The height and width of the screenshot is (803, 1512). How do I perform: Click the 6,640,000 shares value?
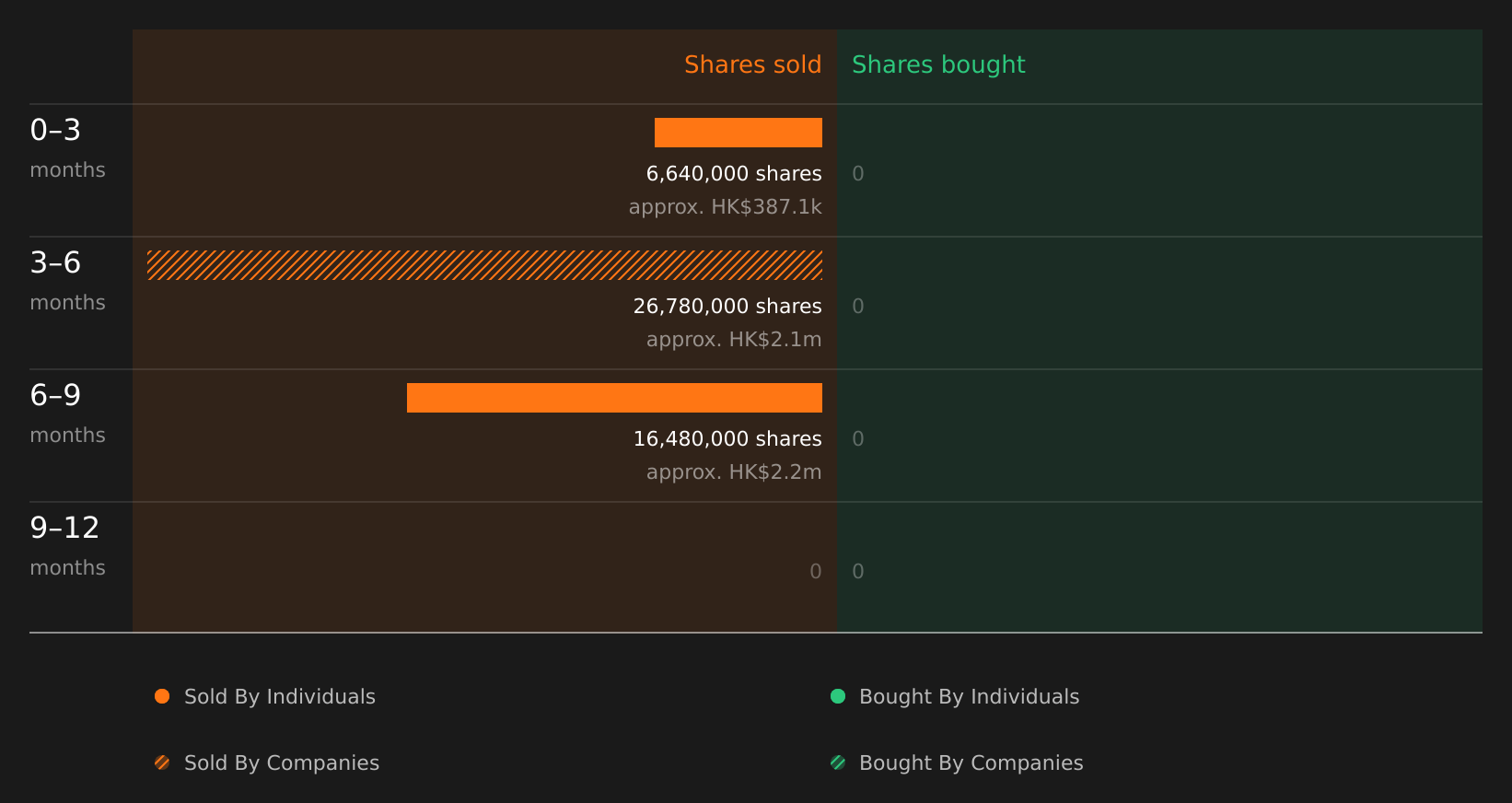coord(734,173)
